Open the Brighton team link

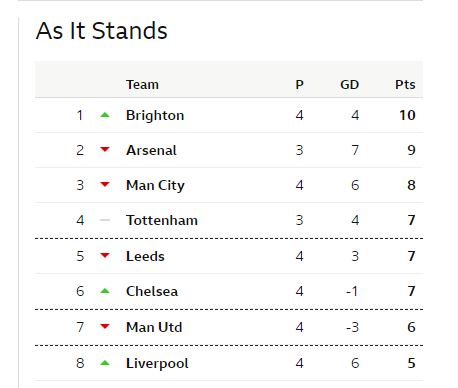[155, 116]
